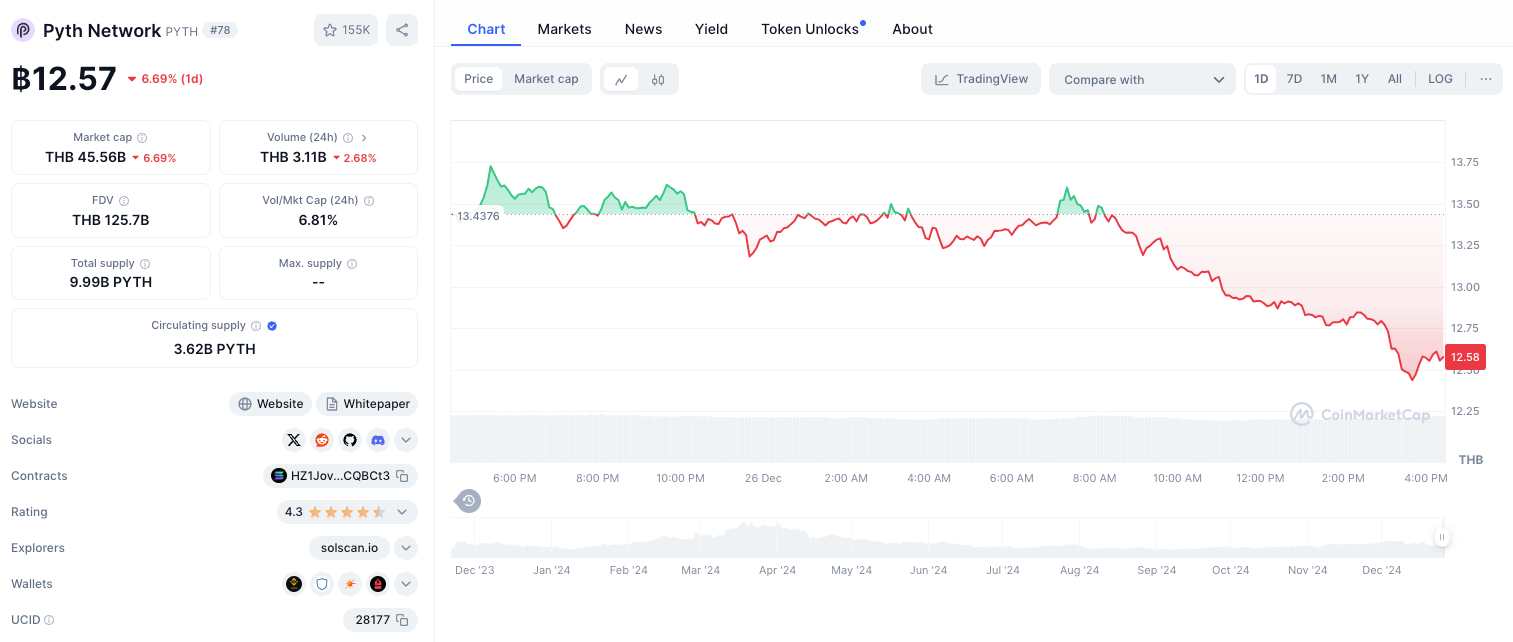Screen dimensions: 1513x642
Task: Click the chart history clock icon
Action: 468,500
